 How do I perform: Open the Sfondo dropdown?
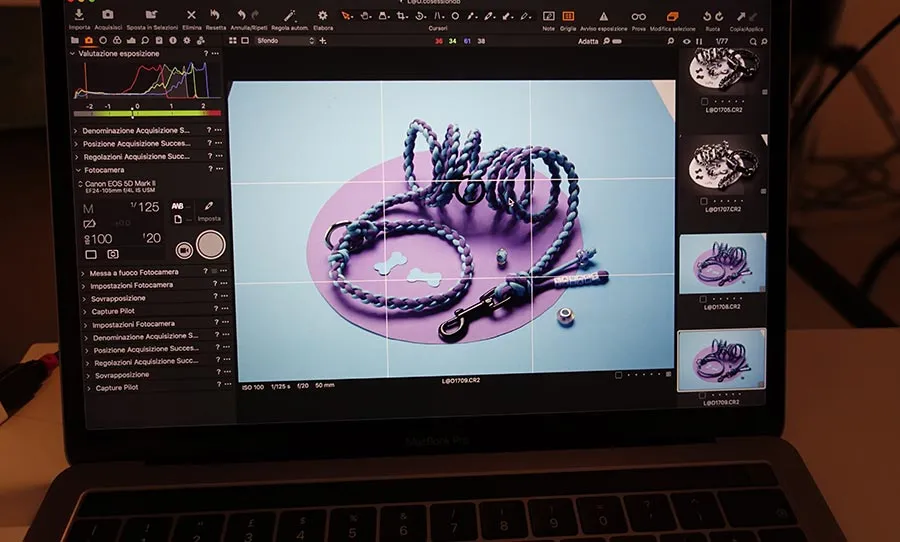(x=285, y=41)
